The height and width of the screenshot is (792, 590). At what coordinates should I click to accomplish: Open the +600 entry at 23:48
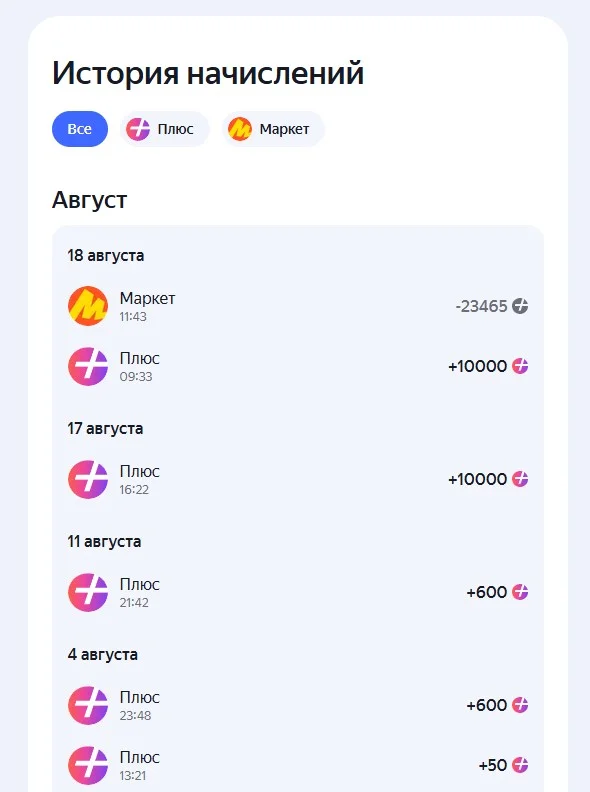[x=298, y=706]
